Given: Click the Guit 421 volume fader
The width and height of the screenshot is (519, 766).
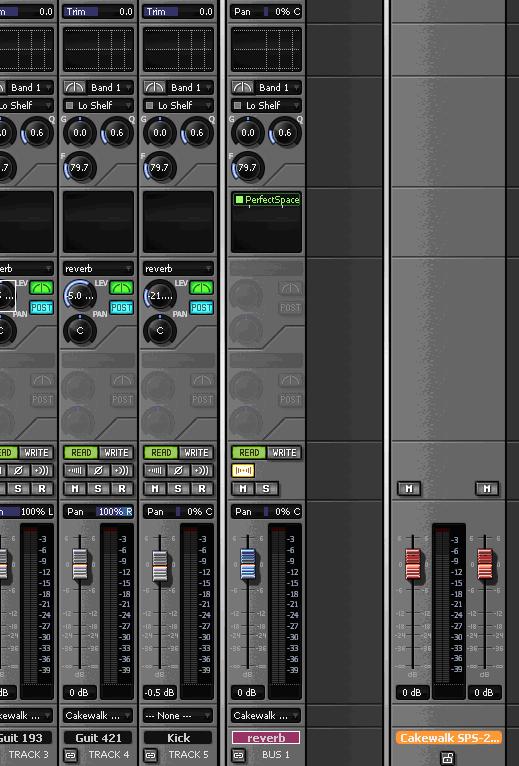Looking at the screenshot, I should point(80,565).
